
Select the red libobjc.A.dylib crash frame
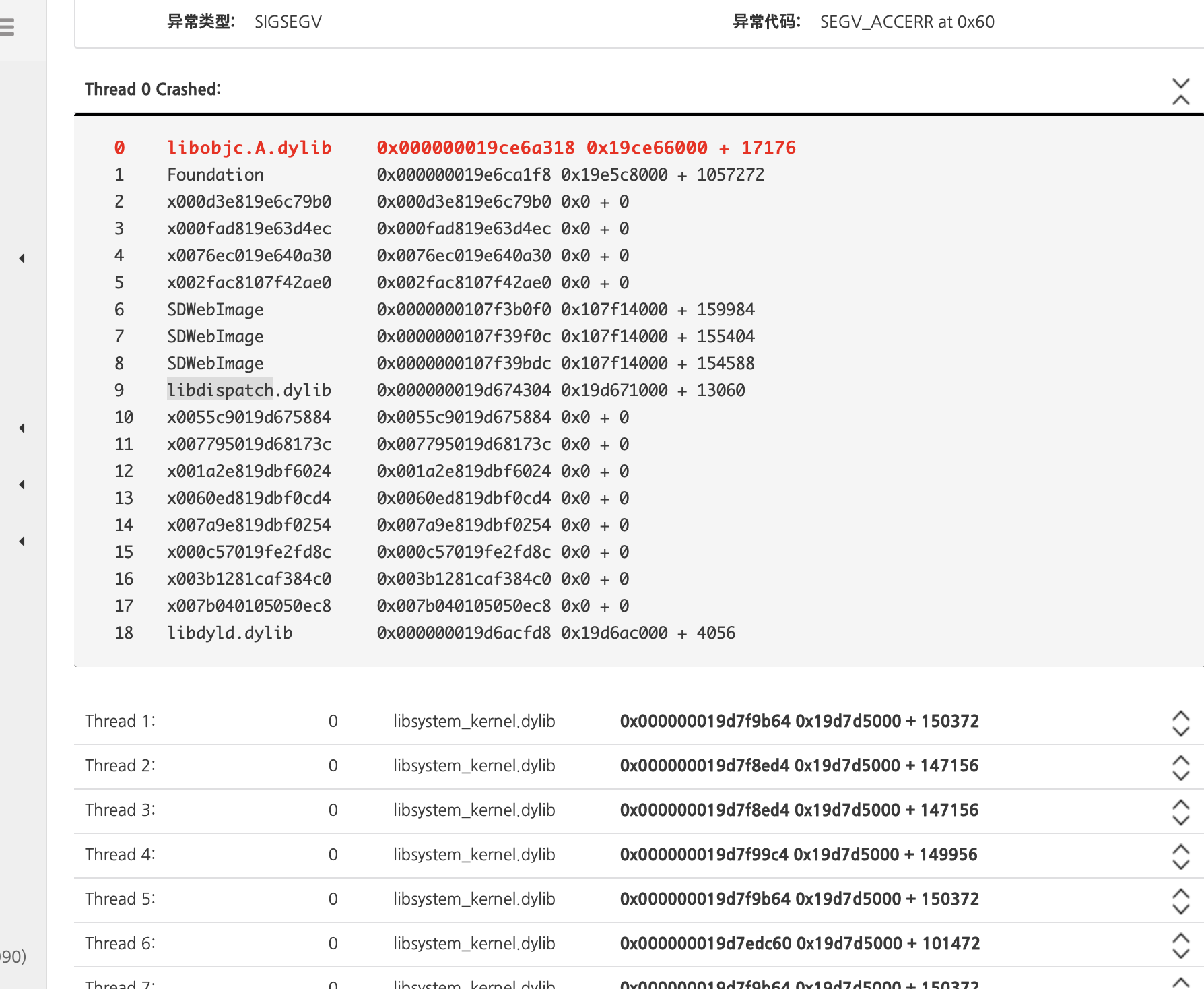coord(250,148)
